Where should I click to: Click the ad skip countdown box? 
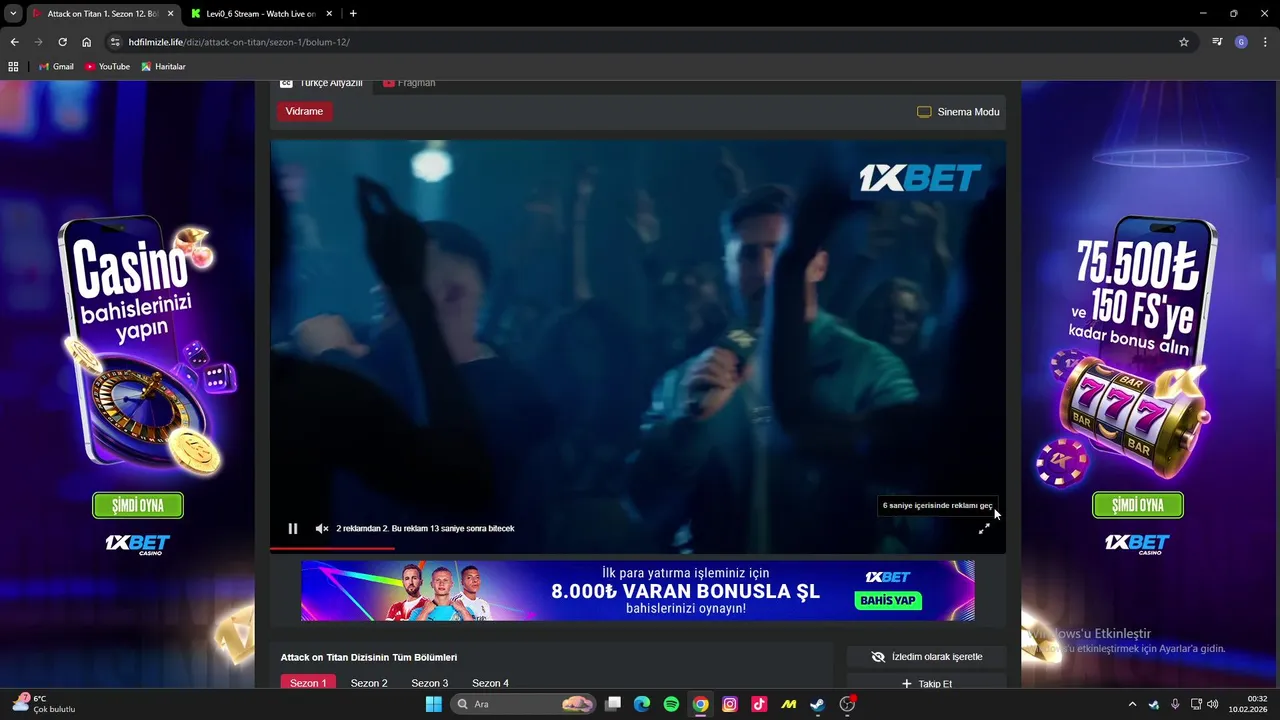(x=937, y=506)
